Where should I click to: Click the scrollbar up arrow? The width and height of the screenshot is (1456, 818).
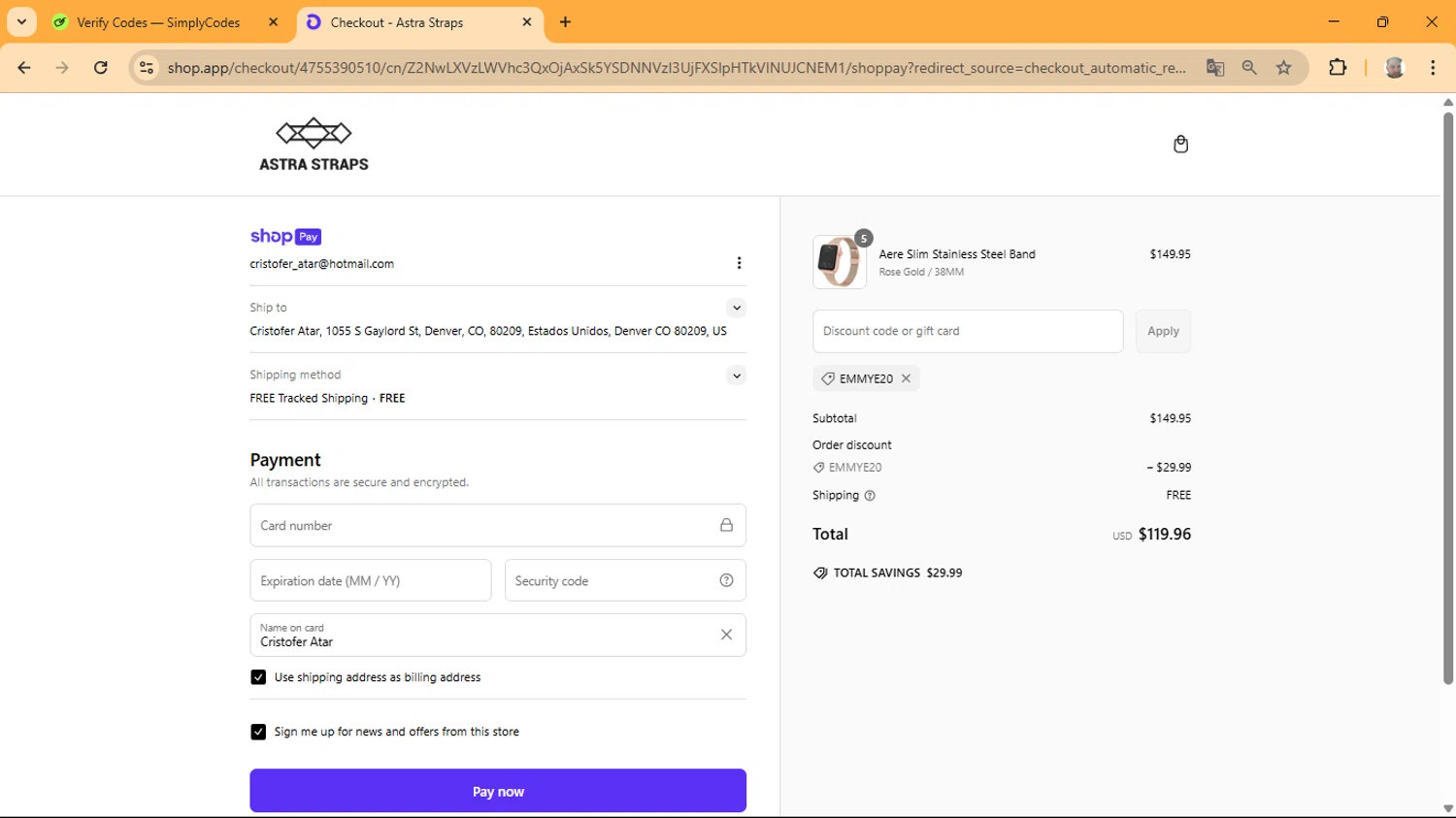1447,102
